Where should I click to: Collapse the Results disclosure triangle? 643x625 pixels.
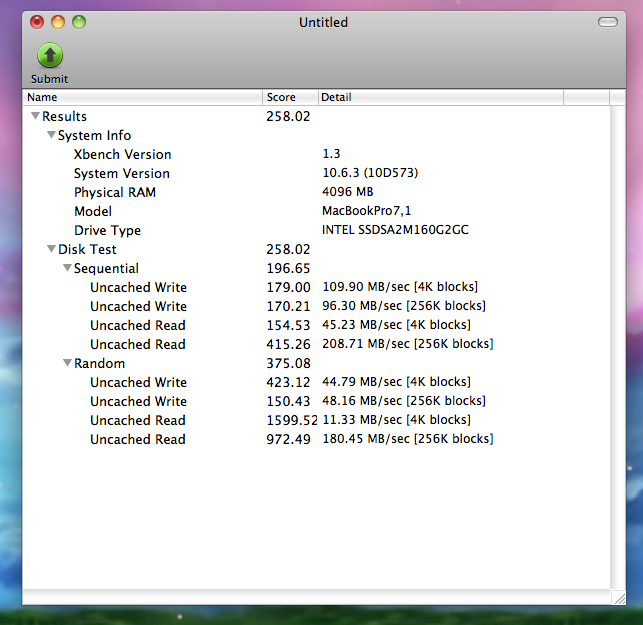(x=36, y=116)
